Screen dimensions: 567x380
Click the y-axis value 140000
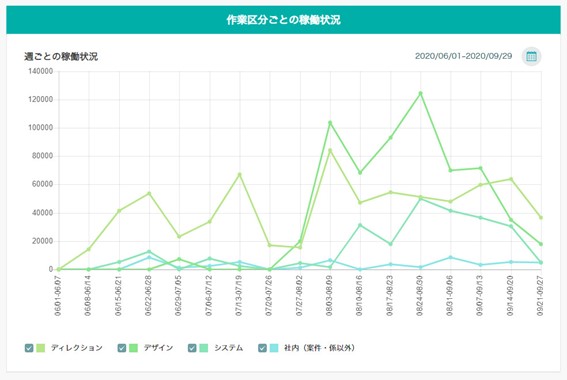40,71
